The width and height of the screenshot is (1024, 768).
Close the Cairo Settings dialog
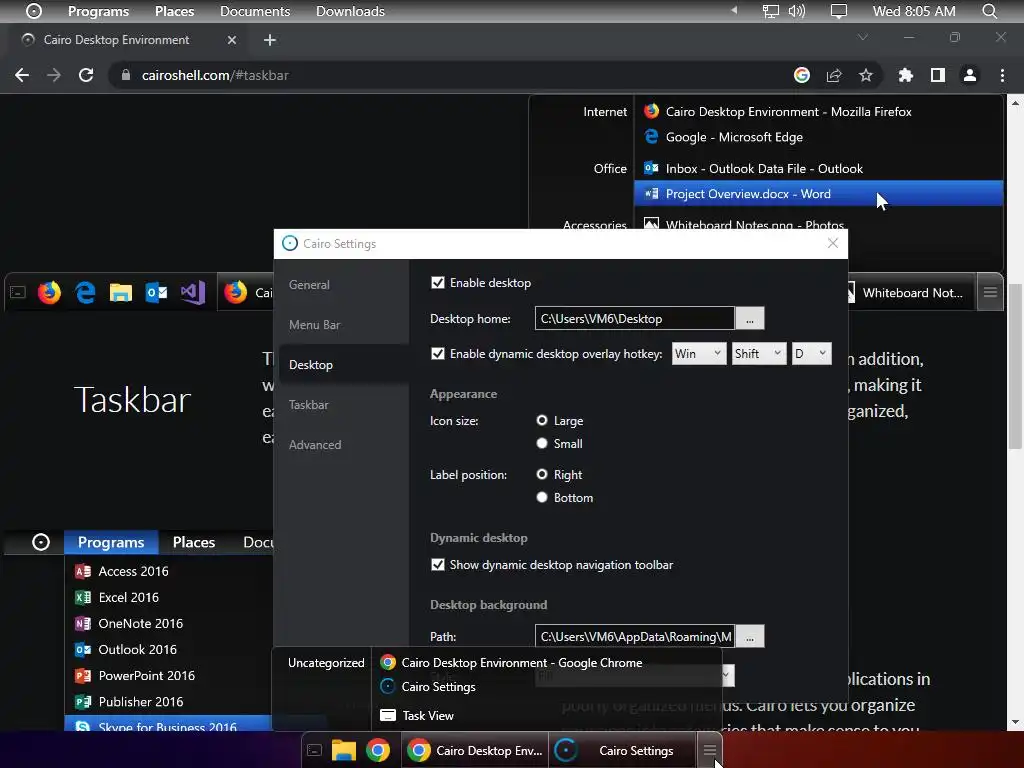(833, 243)
